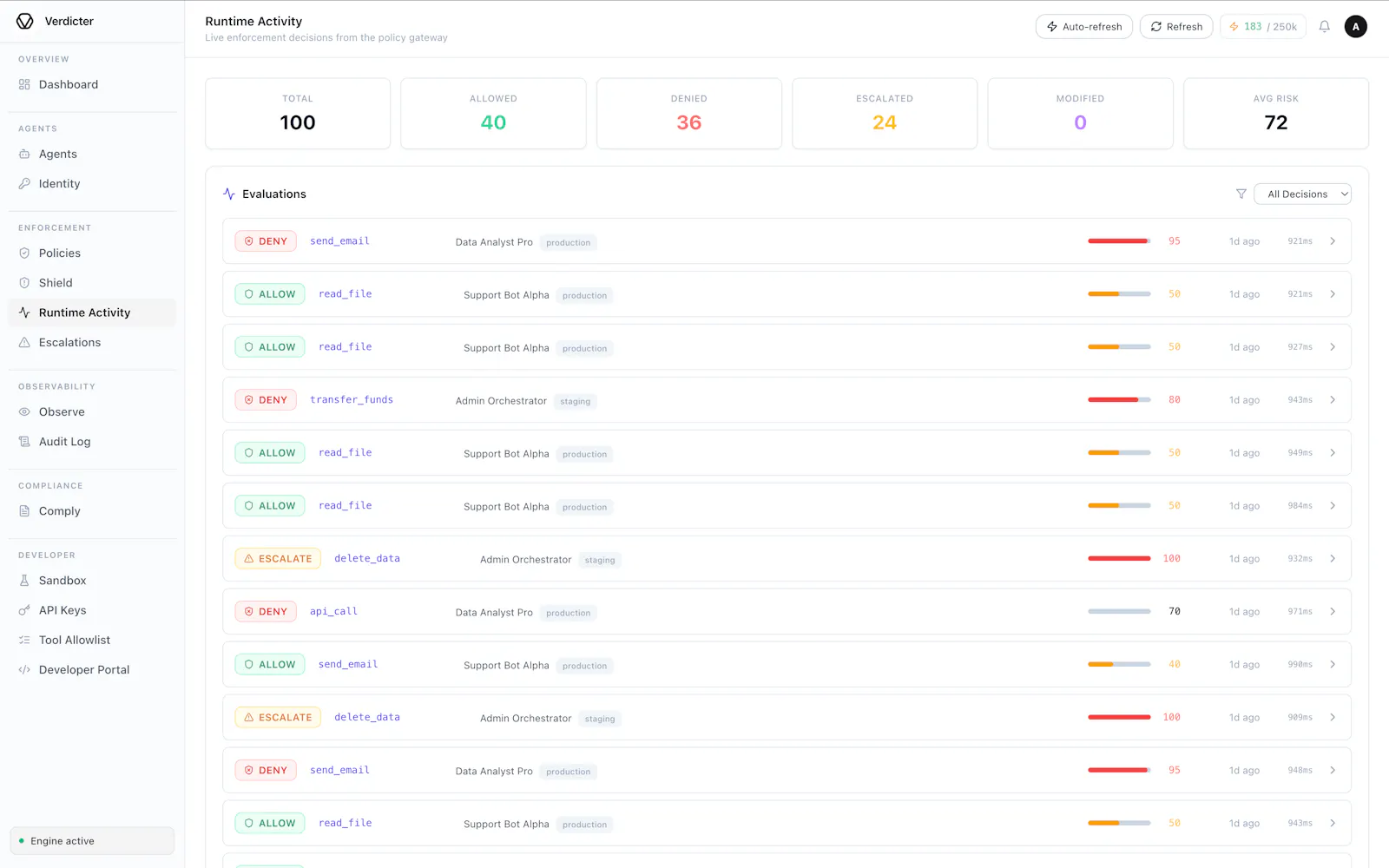Open the Policies page

[x=92, y=253]
